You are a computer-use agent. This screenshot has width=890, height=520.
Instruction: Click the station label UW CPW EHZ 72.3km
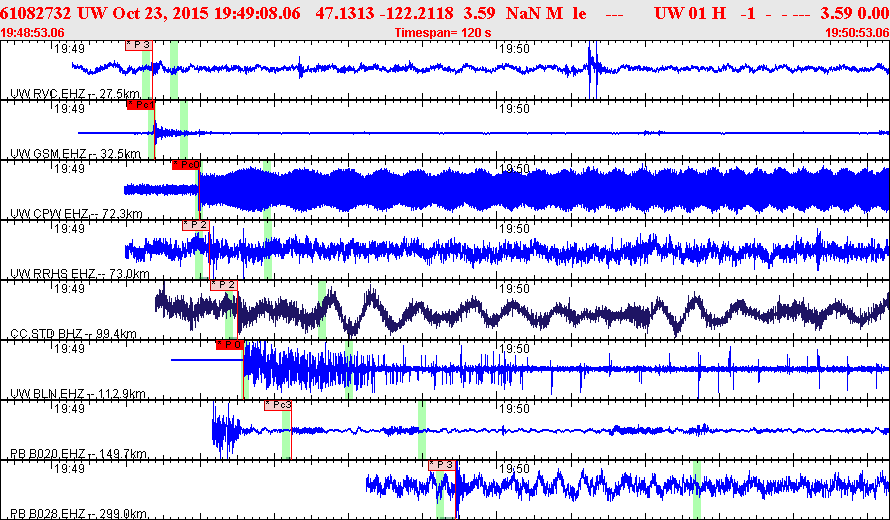(76, 214)
